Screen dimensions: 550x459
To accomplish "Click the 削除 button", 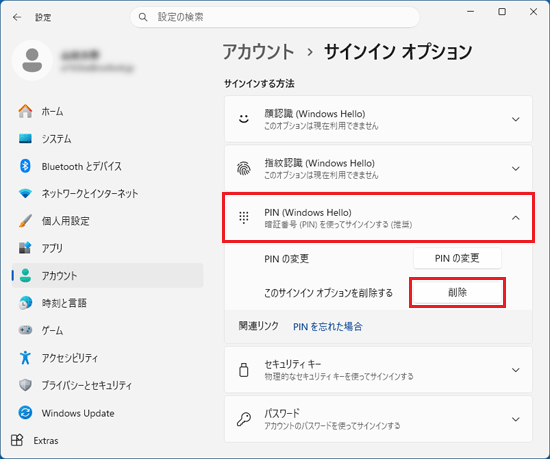I will (457, 292).
